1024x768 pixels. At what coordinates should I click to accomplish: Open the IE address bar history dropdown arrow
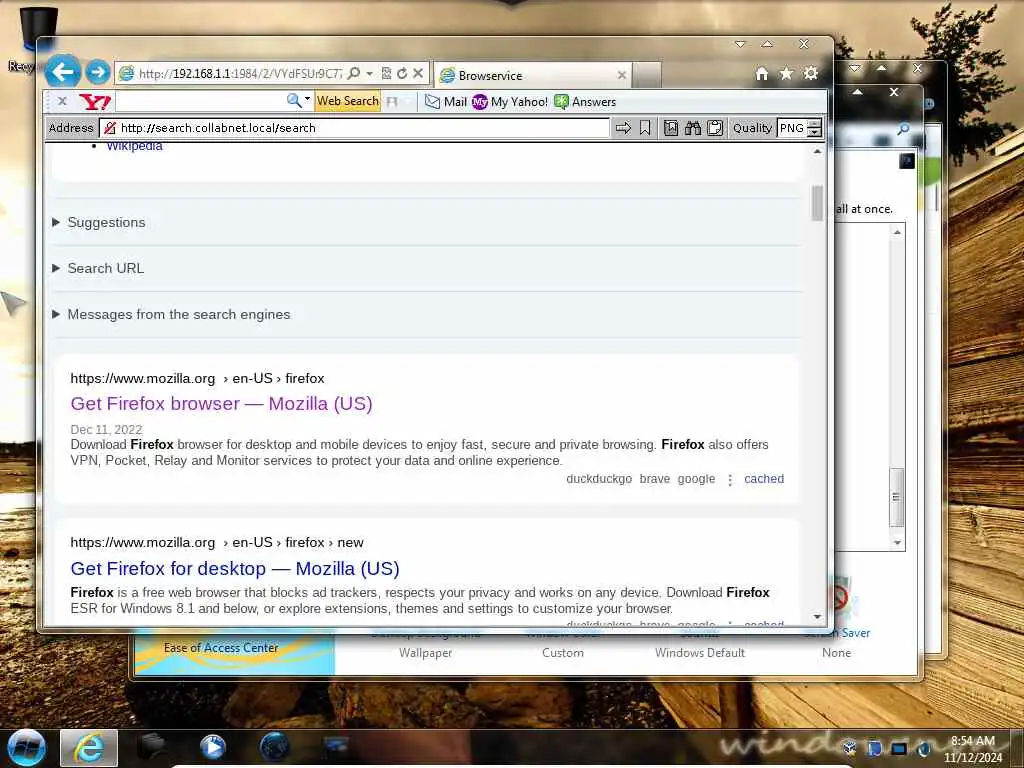[370, 73]
